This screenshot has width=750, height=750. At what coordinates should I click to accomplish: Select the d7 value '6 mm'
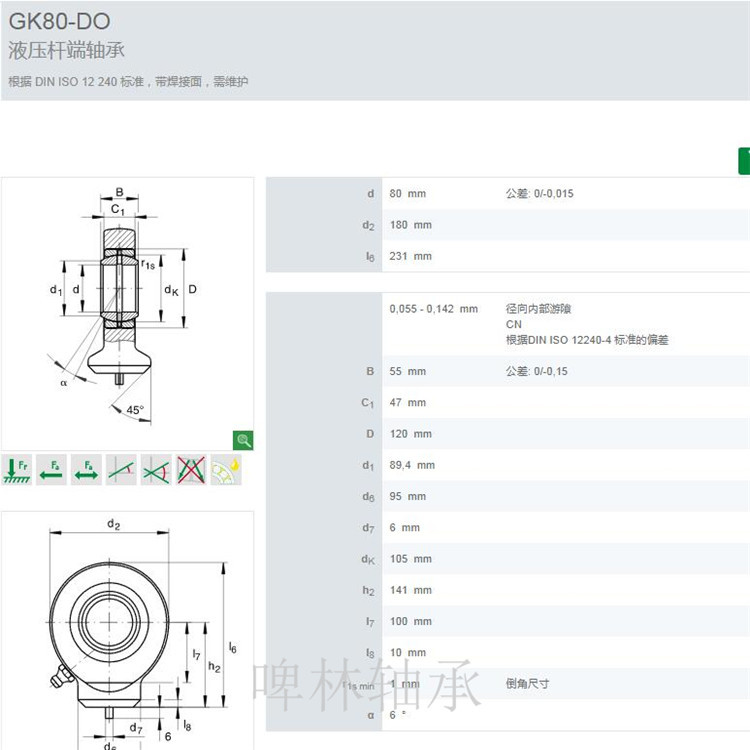[405, 528]
